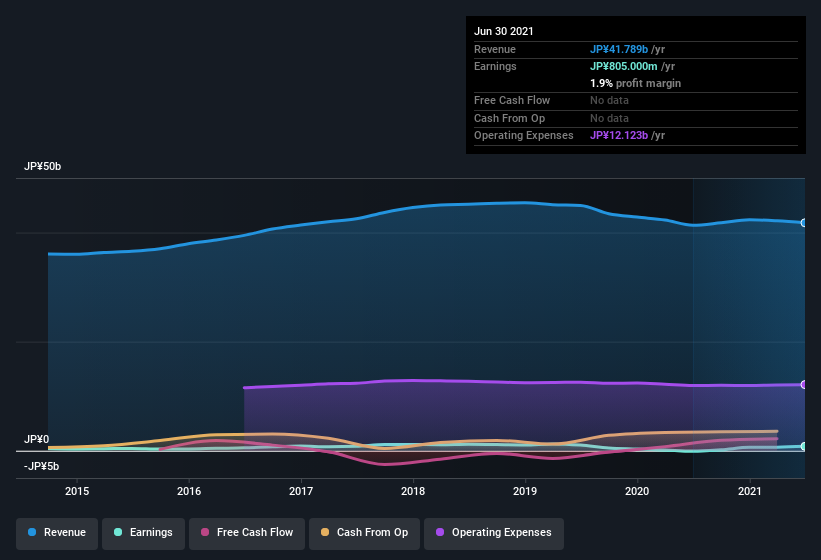The image size is (821, 560).
Task: Click the JP¥50b y-axis label
Action: (x=42, y=166)
